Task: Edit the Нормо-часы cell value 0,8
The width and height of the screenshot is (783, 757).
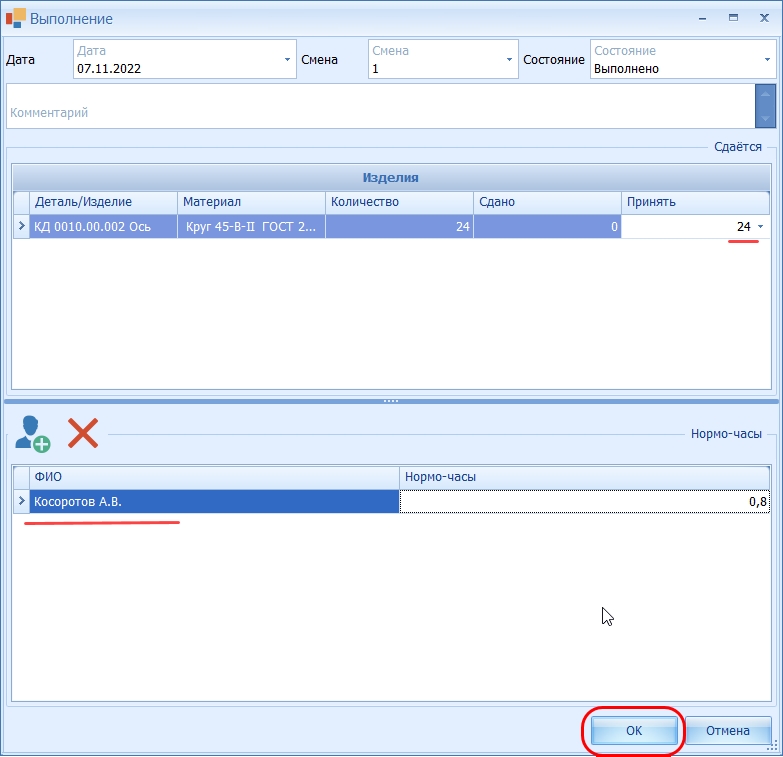Action: tap(584, 501)
